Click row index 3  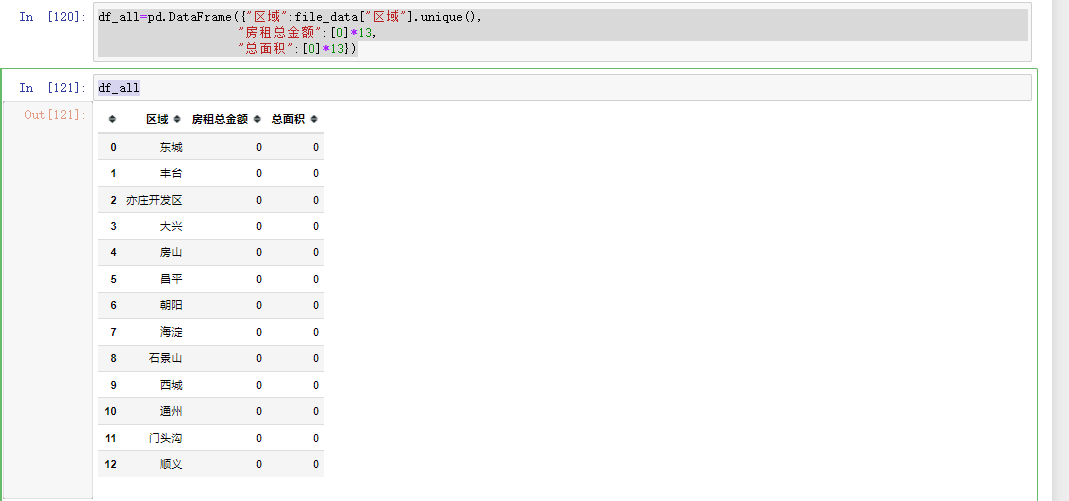click(x=113, y=226)
